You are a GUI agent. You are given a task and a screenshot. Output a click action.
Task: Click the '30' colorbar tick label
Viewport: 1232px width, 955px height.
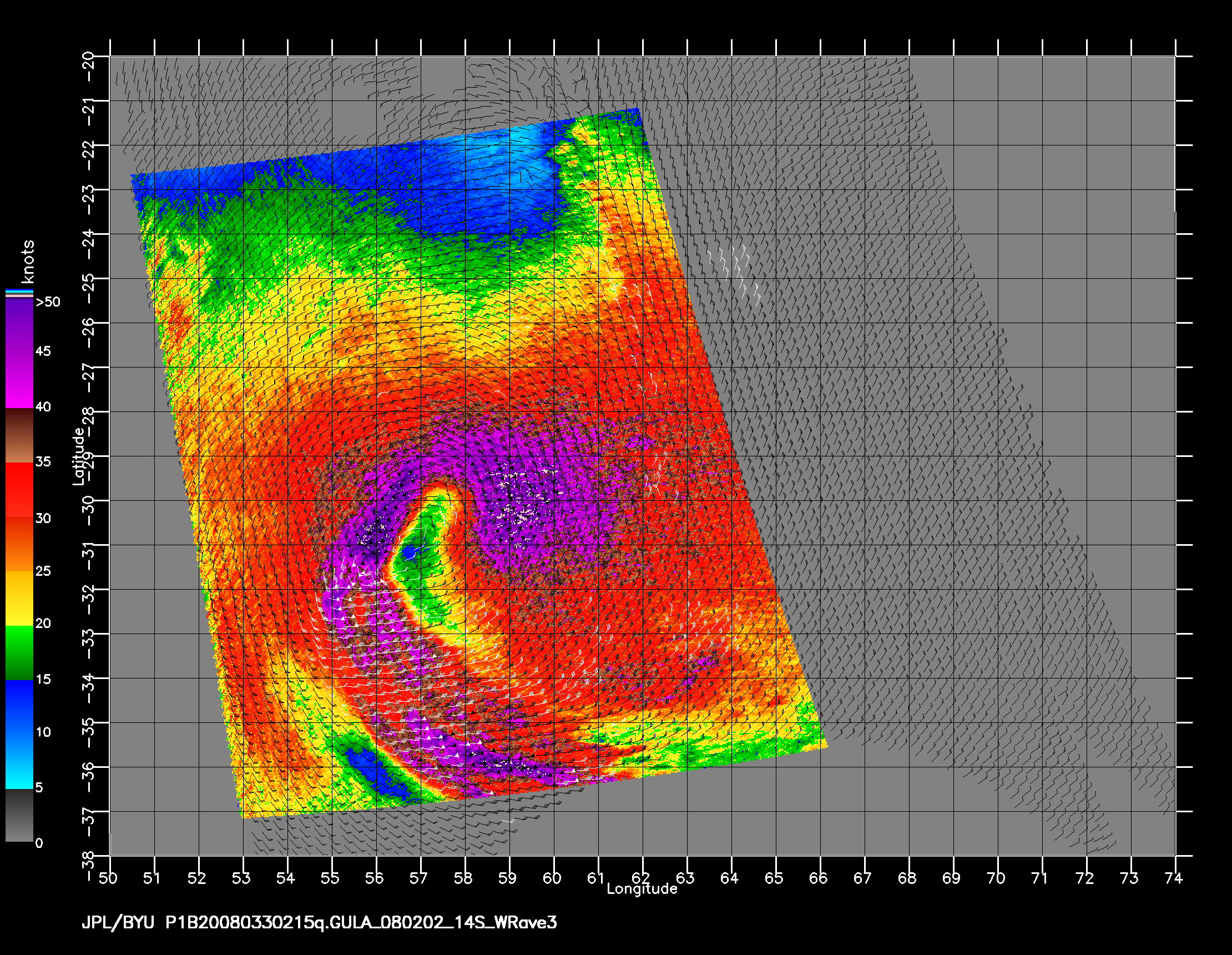click(x=43, y=518)
